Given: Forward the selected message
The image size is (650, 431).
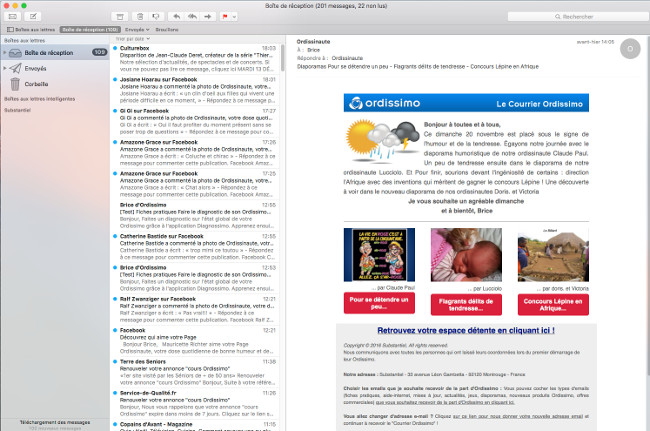Looking at the screenshot, I should [x=208, y=17].
